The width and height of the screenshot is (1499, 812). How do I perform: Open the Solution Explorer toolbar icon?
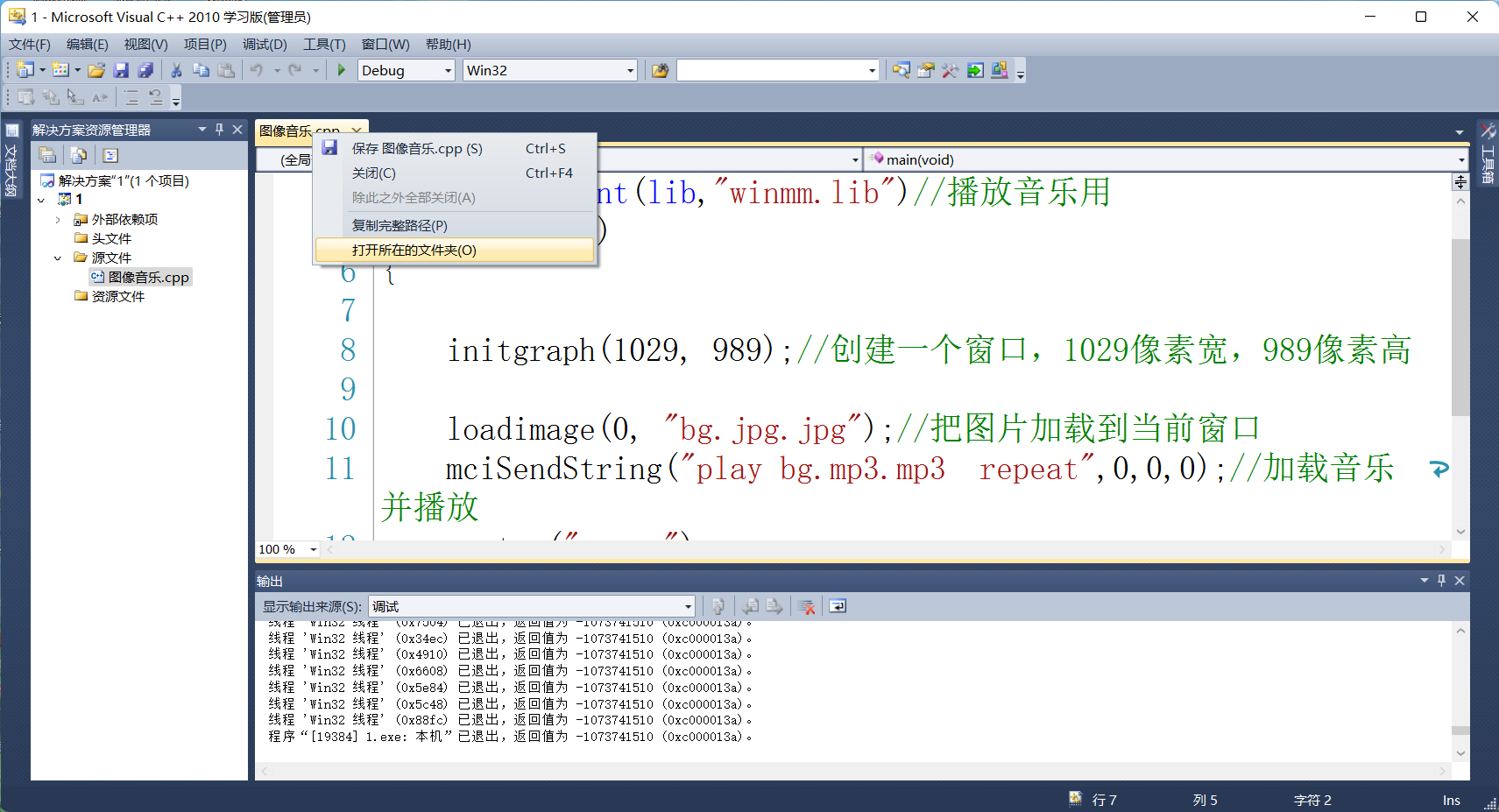tap(902, 70)
